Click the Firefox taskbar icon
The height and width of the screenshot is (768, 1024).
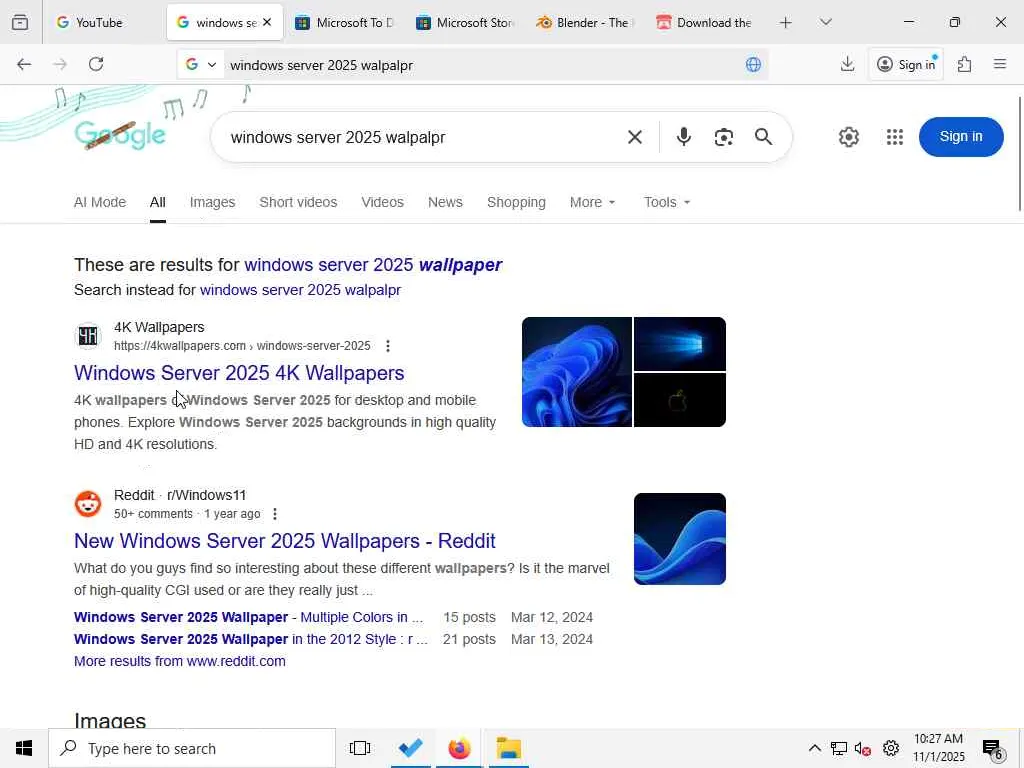click(459, 748)
